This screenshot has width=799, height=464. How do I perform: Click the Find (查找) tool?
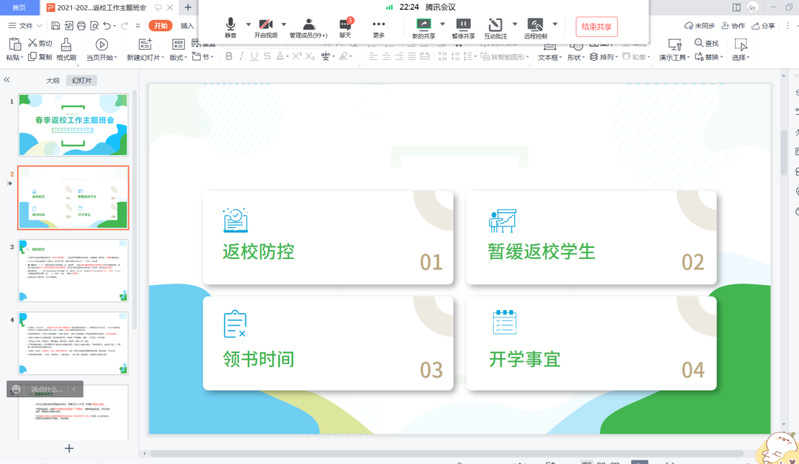(x=706, y=43)
